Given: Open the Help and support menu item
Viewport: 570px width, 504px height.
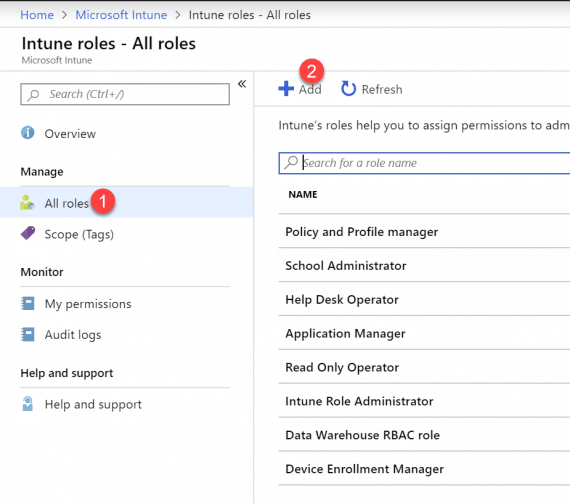Looking at the screenshot, I should coord(93,404).
